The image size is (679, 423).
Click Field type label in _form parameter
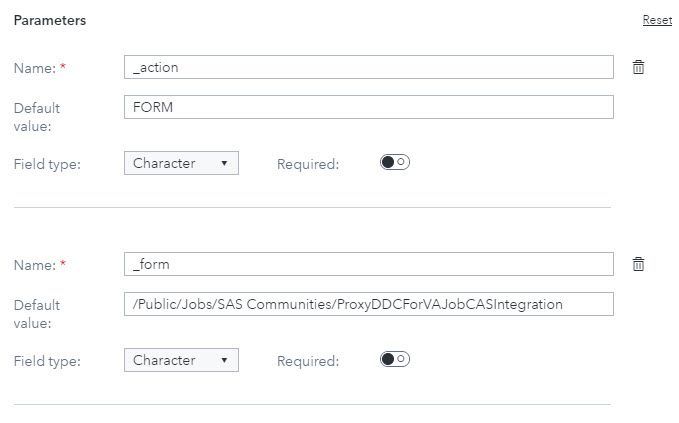click(x=47, y=361)
